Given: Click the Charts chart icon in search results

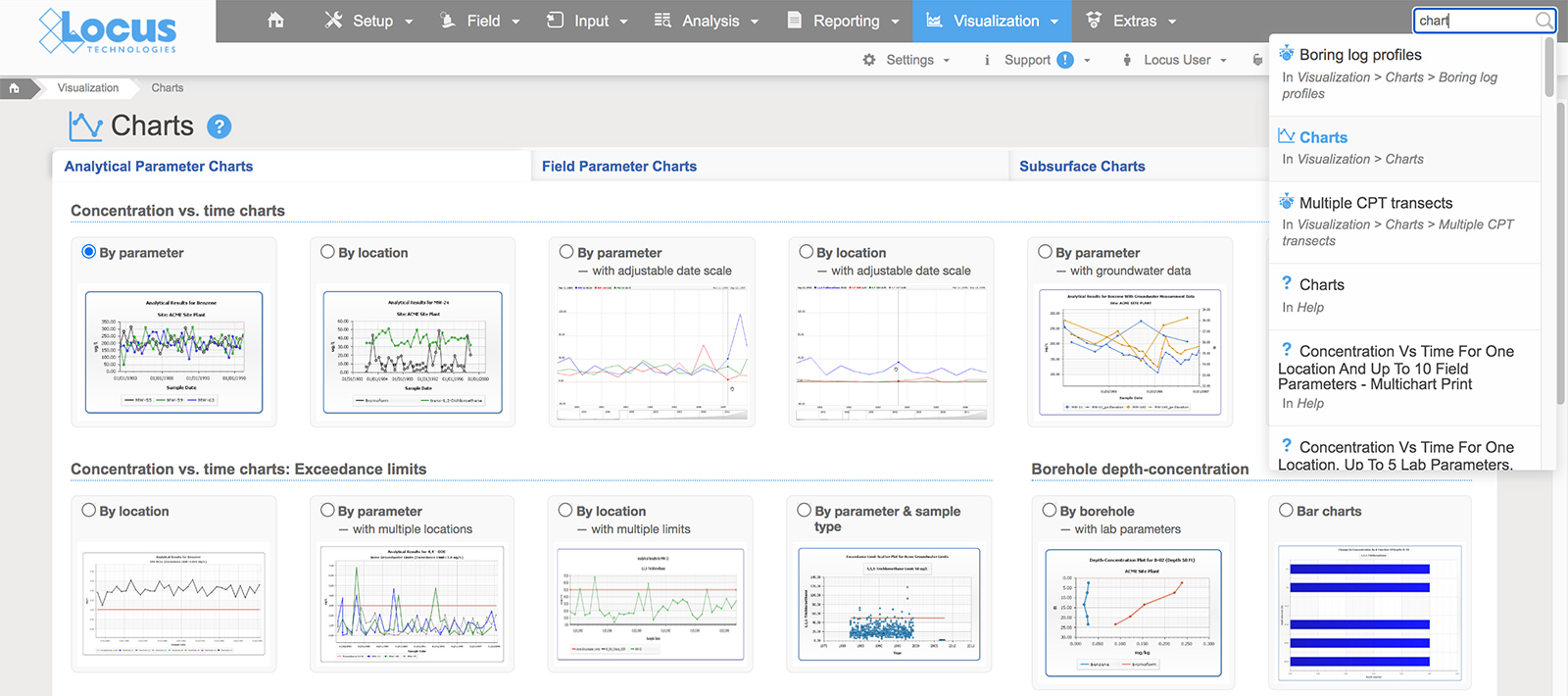Looking at the screenshot, I should click(x=1287, y=136).
